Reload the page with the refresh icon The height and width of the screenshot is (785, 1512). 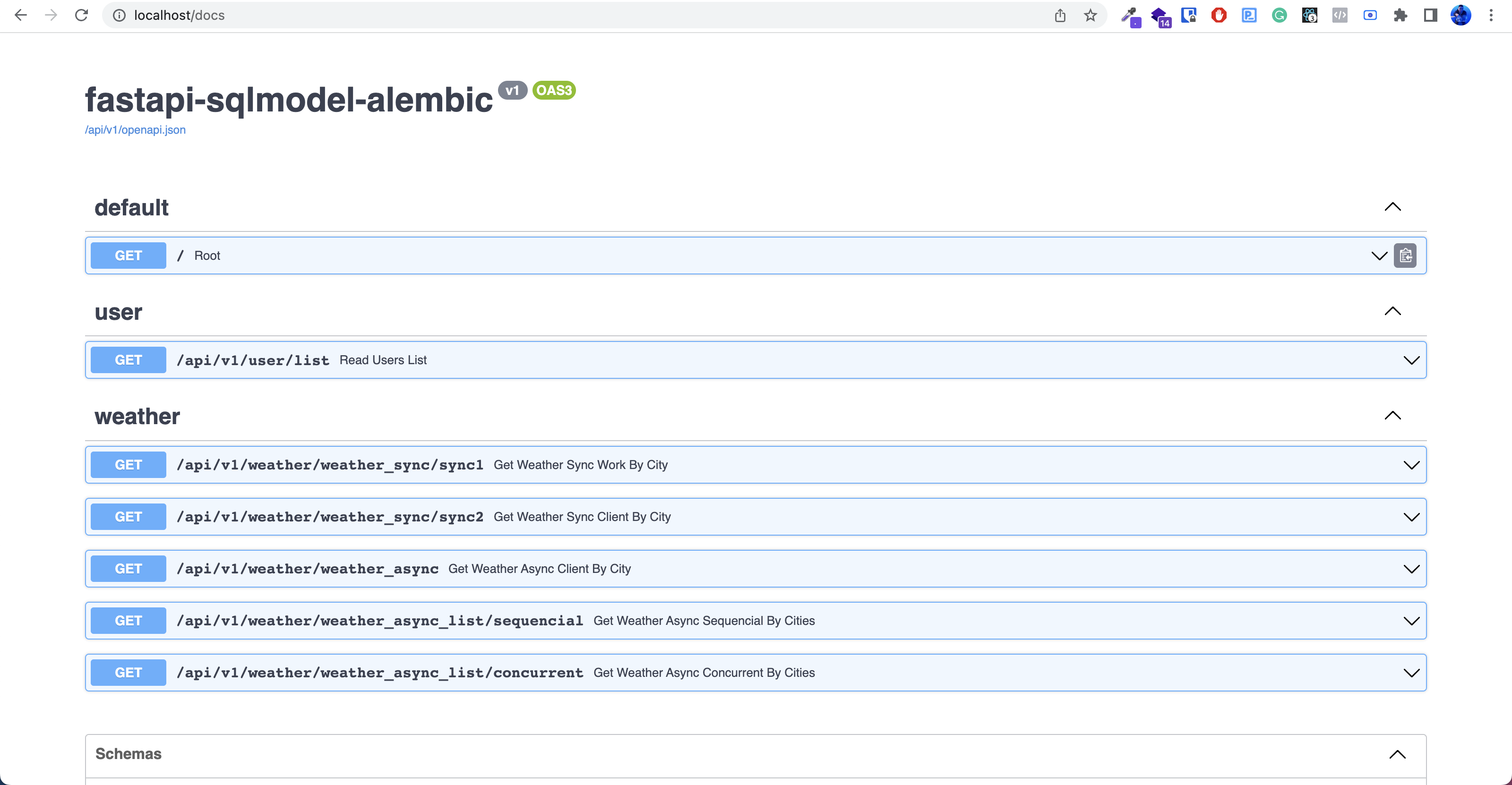tap(82, 15)
